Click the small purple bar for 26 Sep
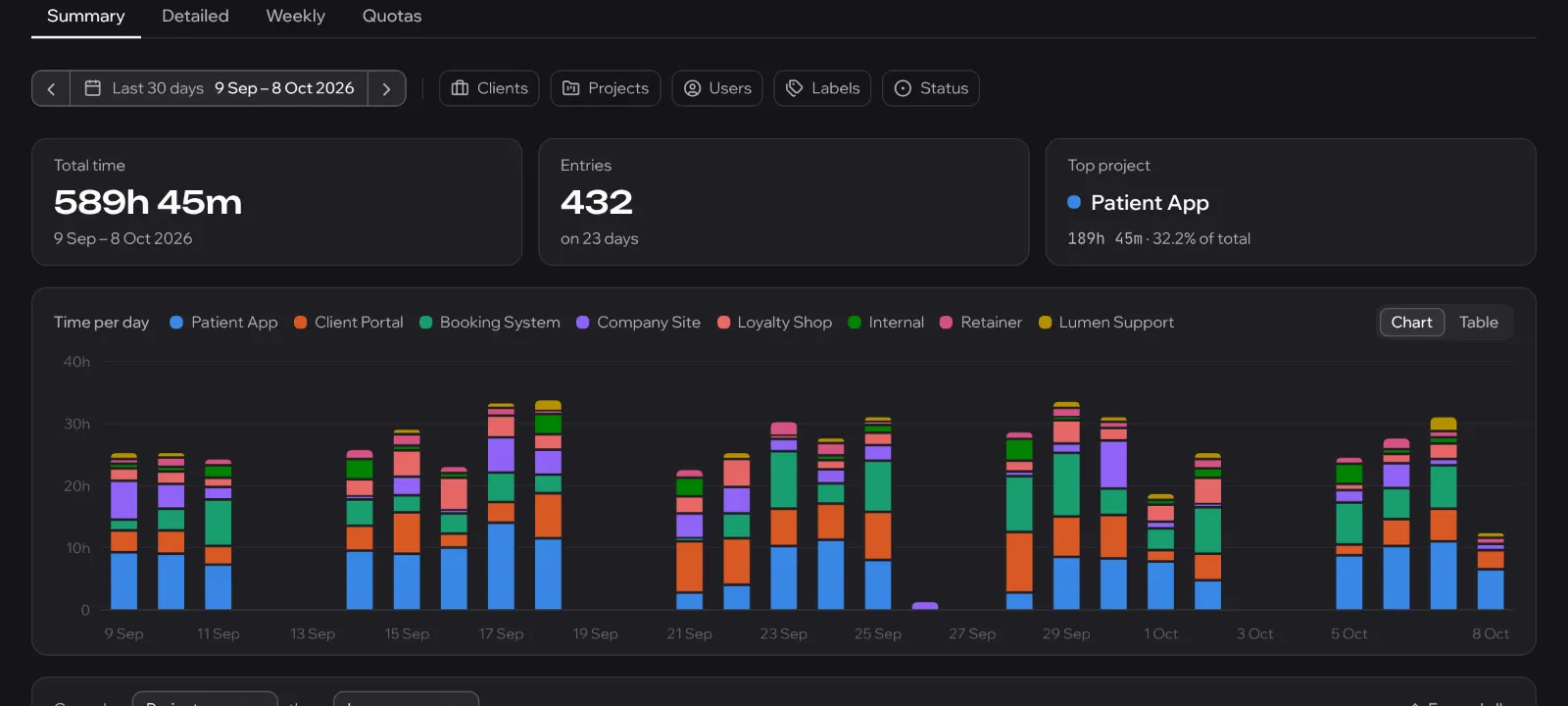Image resolution: width=1568 pixels, height=706 pixels. coord(925,606)
